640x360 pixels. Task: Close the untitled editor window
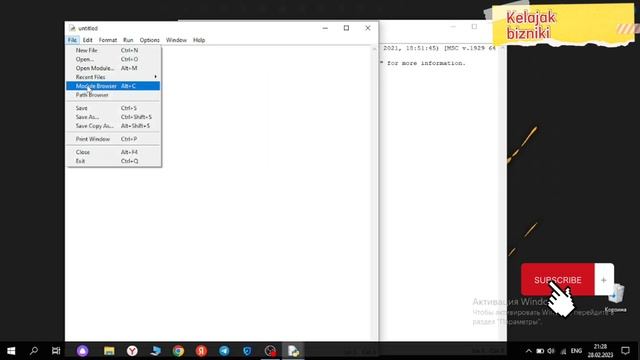pyautogui.click(x=368, y=28)
